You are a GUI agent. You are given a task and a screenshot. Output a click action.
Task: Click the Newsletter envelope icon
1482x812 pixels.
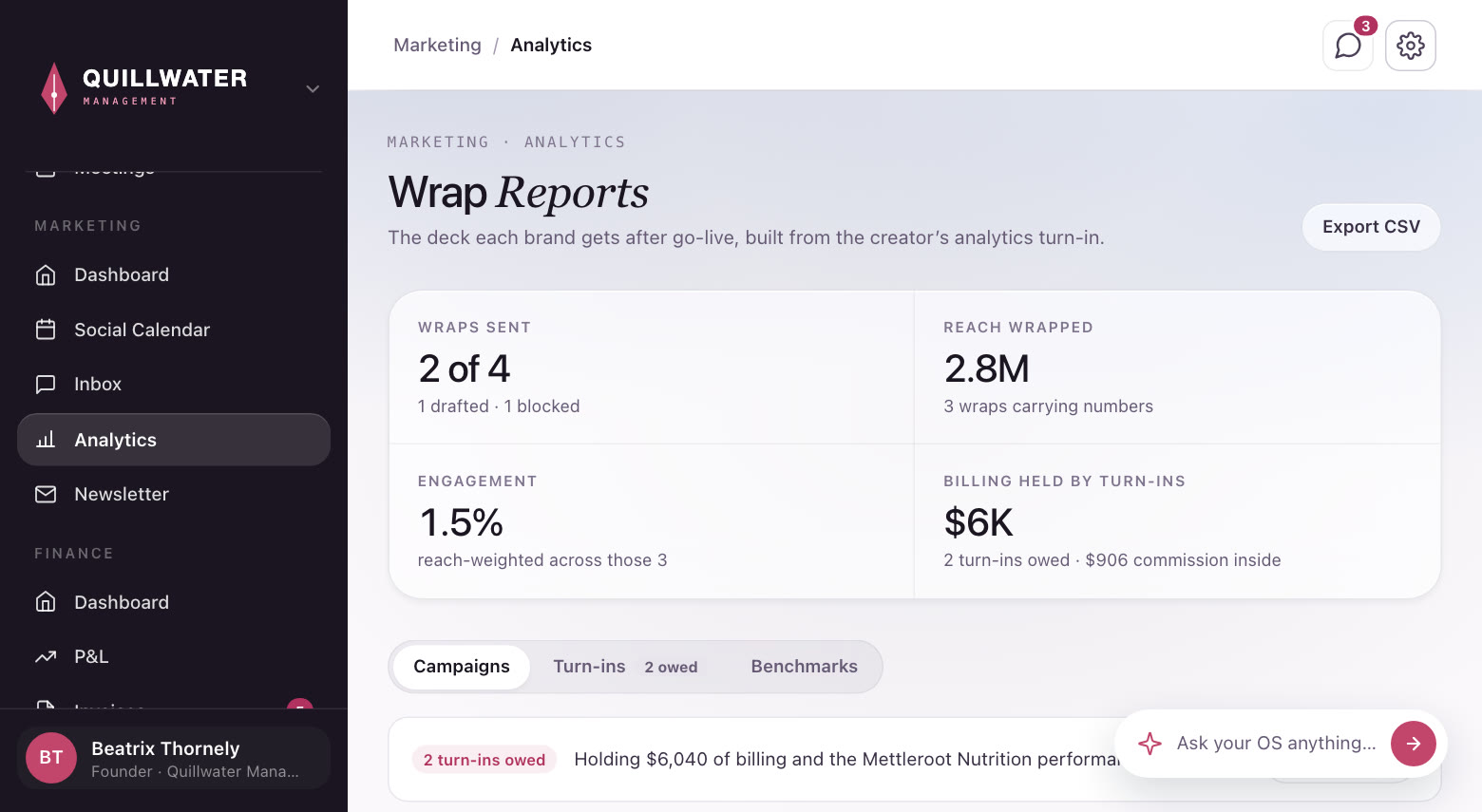46,495
